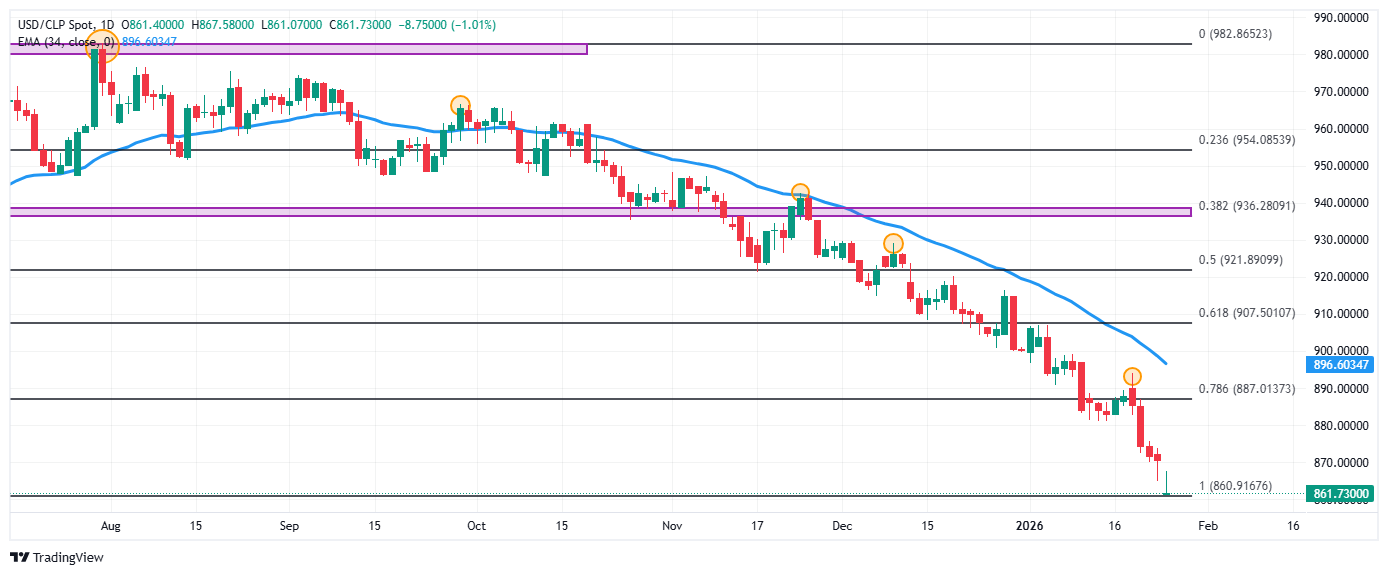Click the 2026 label on the time axis

point(1029,525)
